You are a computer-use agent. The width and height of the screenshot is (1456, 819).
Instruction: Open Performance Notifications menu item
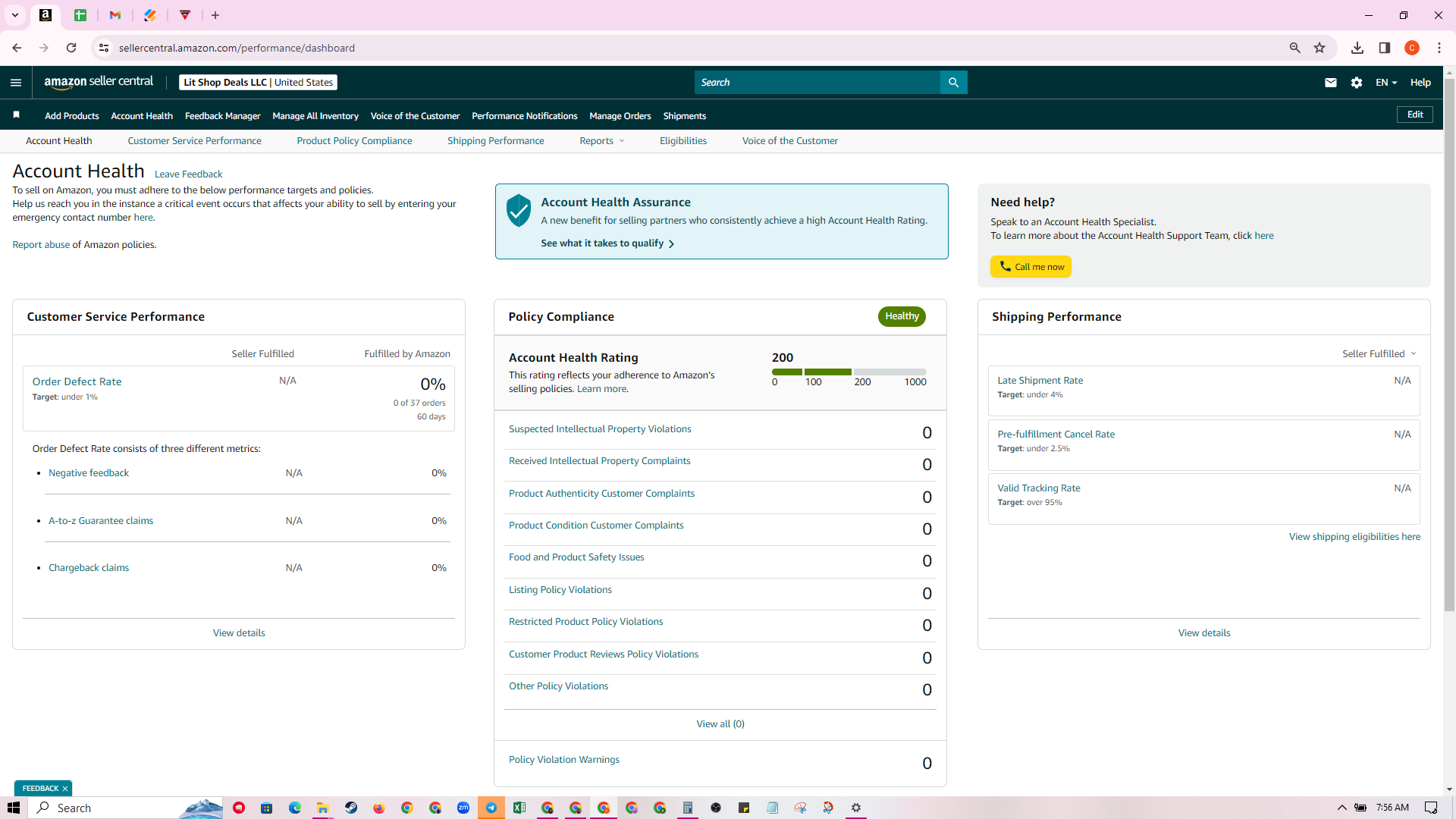click(525, 116)
